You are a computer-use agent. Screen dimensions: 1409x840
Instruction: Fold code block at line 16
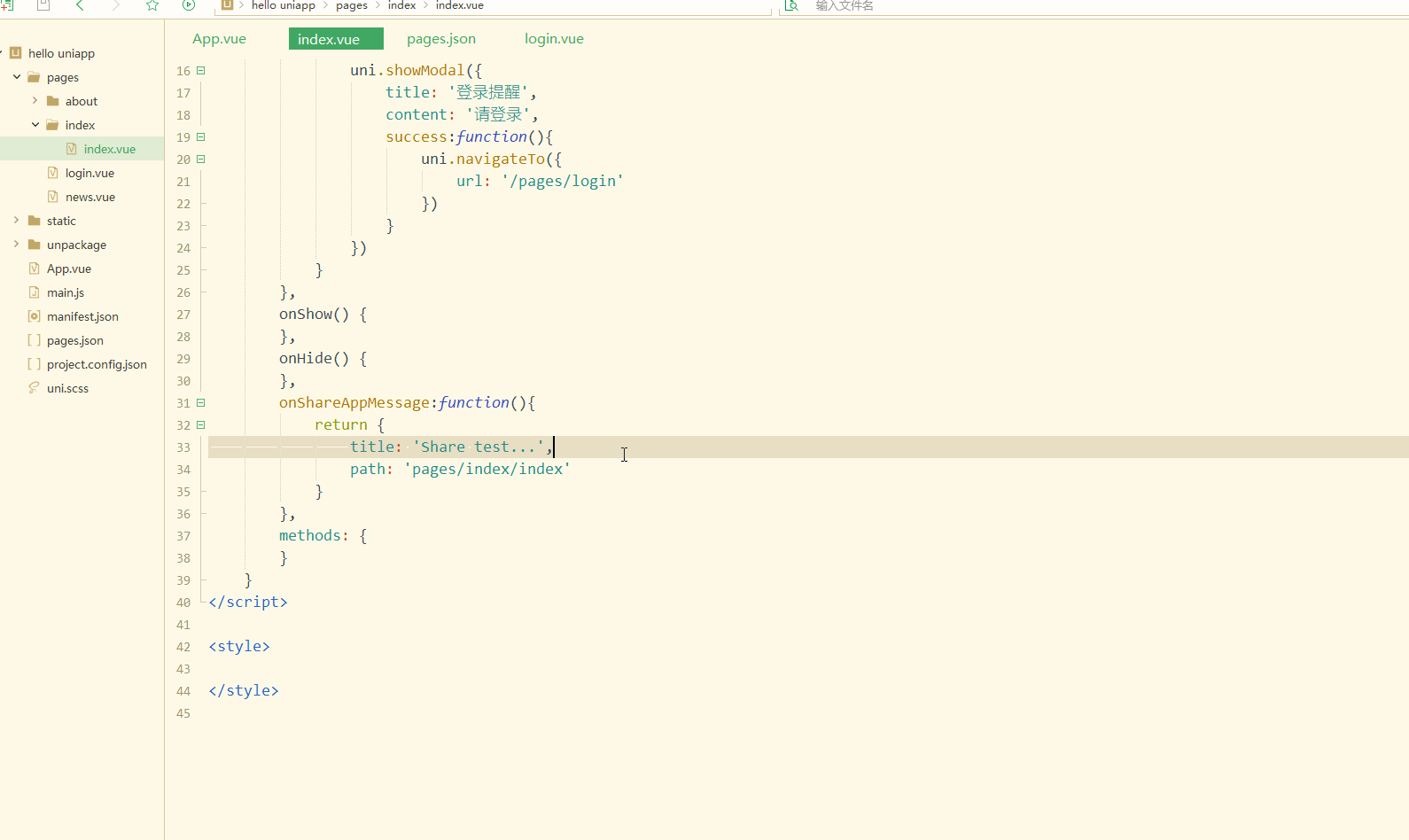pyautogui.click(x=200, y=71)
